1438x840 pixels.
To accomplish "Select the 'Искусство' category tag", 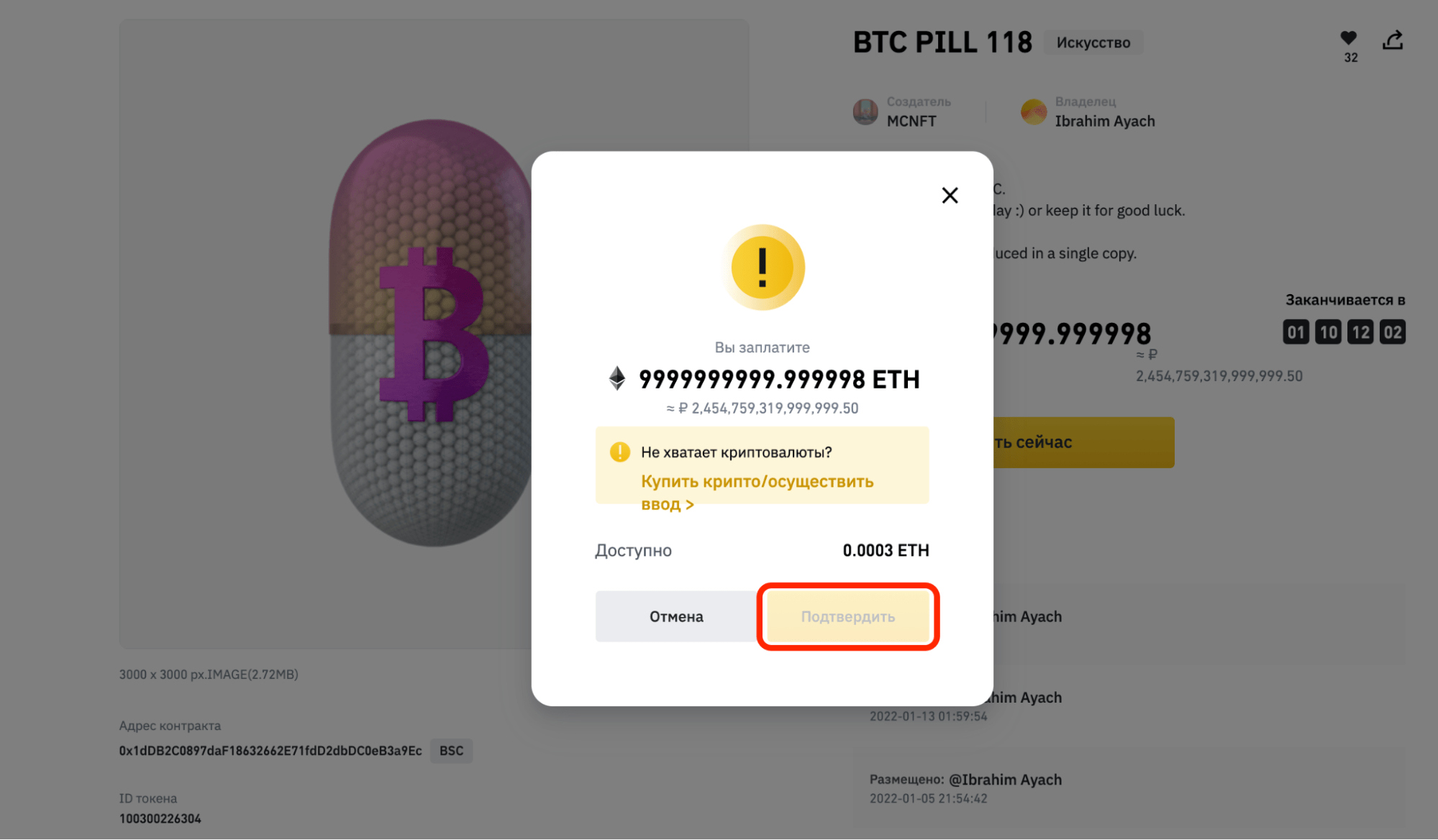I will [x=1093, y=42].
